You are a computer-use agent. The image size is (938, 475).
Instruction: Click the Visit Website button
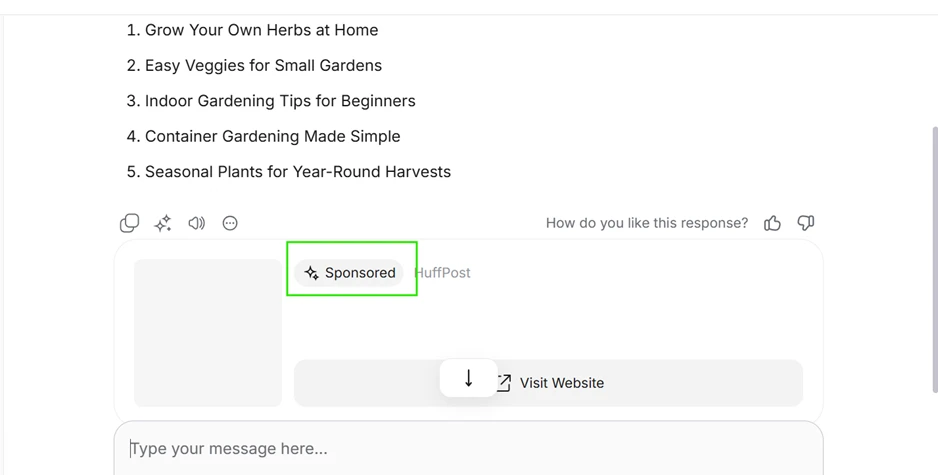[x=548, y=383]
